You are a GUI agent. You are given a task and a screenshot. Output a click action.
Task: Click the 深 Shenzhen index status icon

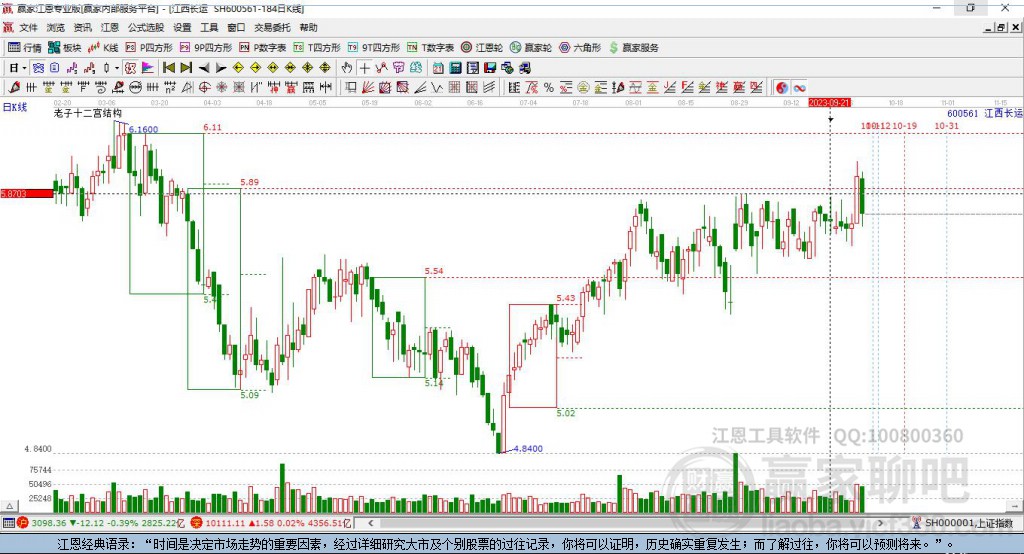coord(197,523)
